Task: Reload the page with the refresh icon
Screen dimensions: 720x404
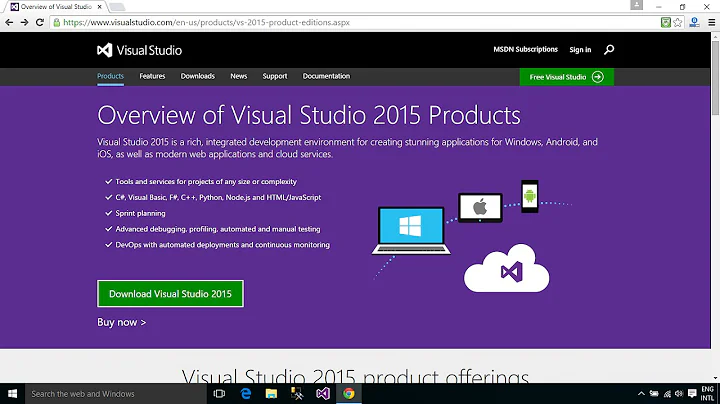Action: coord(40,22)
